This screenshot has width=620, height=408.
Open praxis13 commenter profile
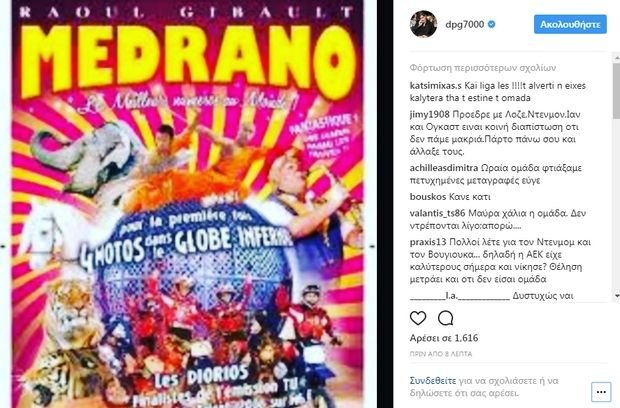428,242
